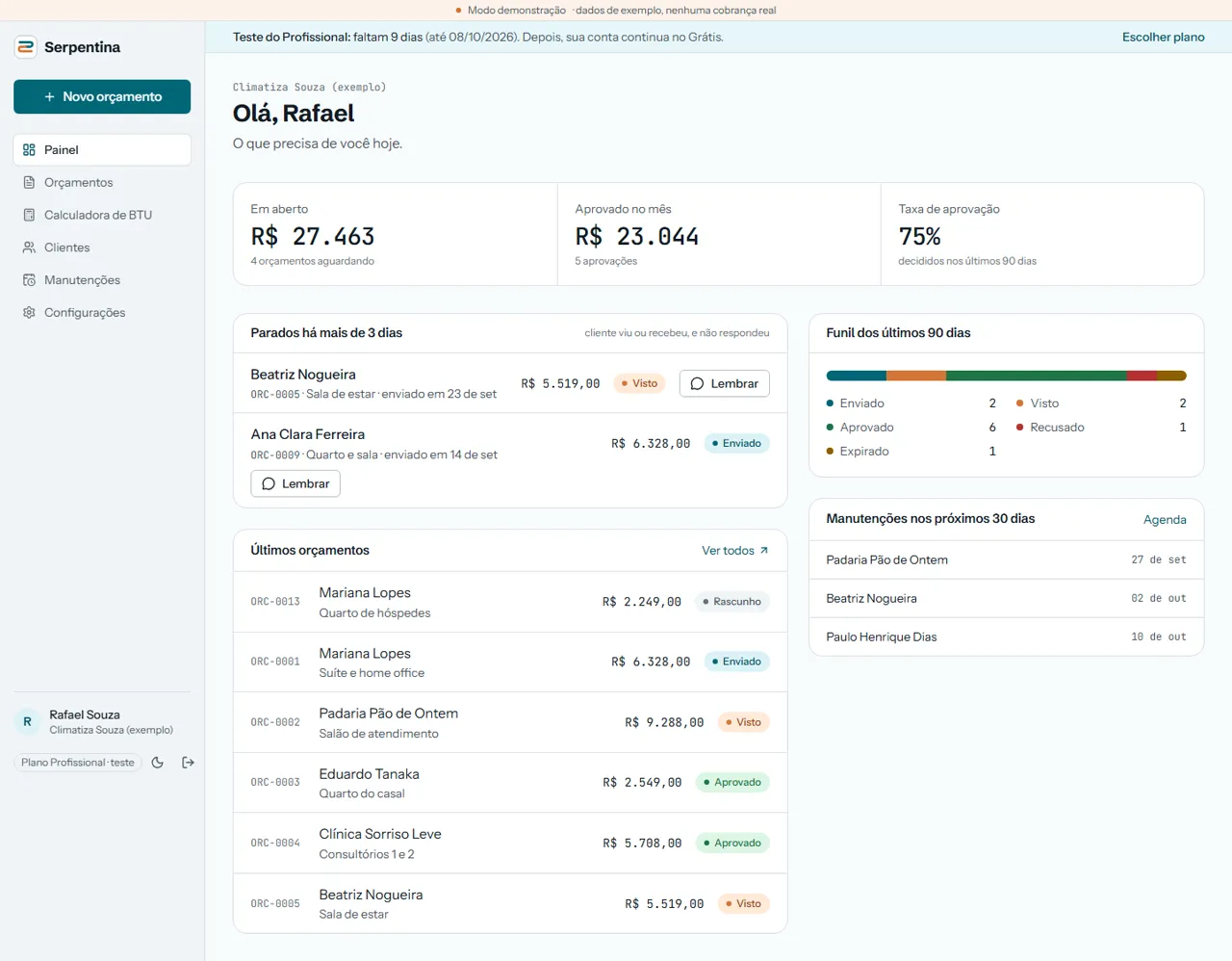Go to Calculadora de BTU
Screen dimensions: 1232x961
pyautogui.click(x=102, y=215)
